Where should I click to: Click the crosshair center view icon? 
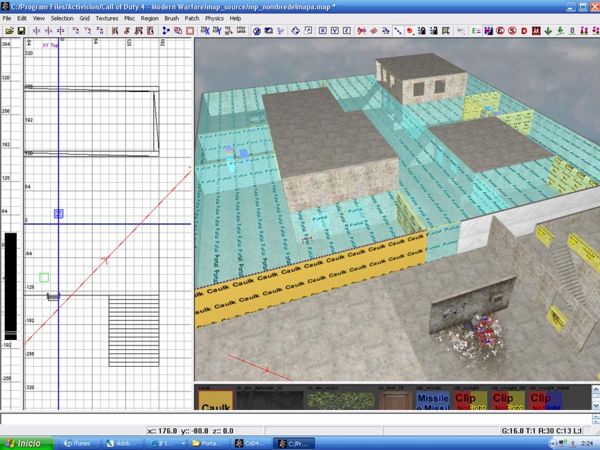click(x=295, y=31)
